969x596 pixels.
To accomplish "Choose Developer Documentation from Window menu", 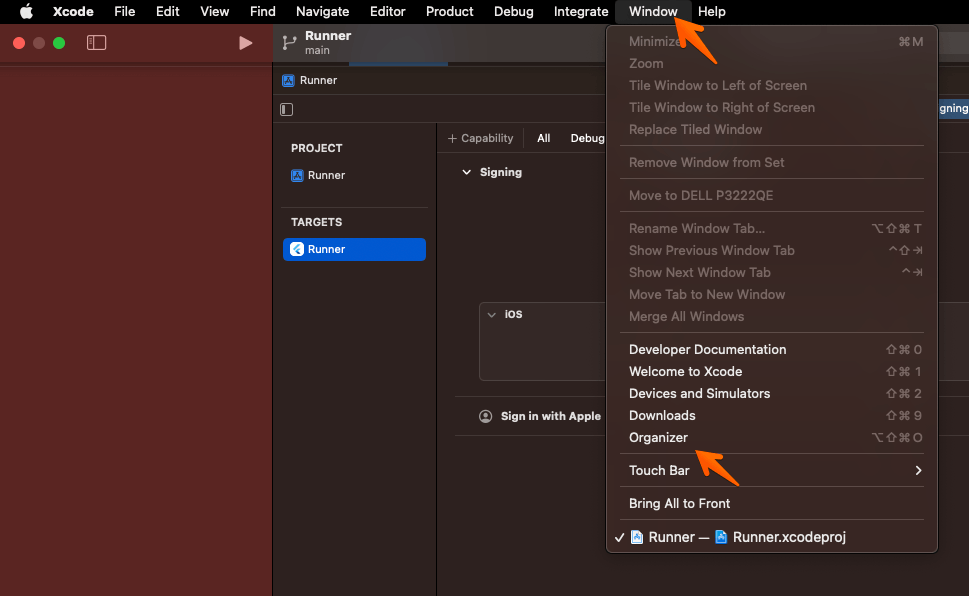I will pyautogui.click(x=772, y=350).
